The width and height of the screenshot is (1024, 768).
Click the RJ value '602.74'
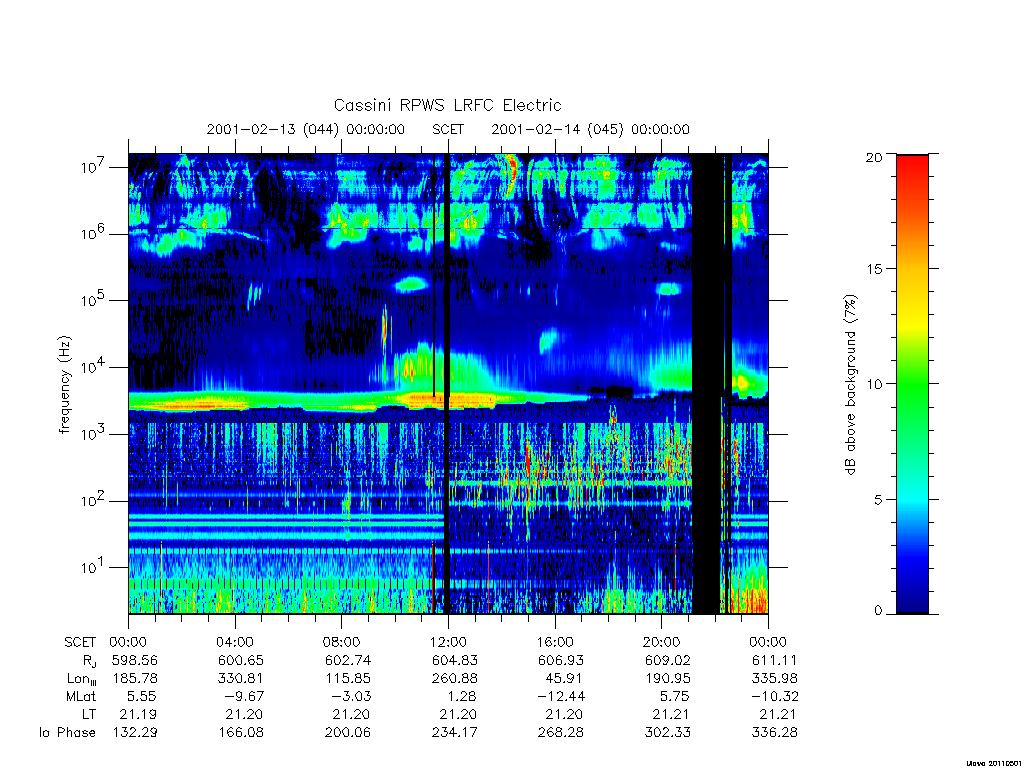point(347,660)
